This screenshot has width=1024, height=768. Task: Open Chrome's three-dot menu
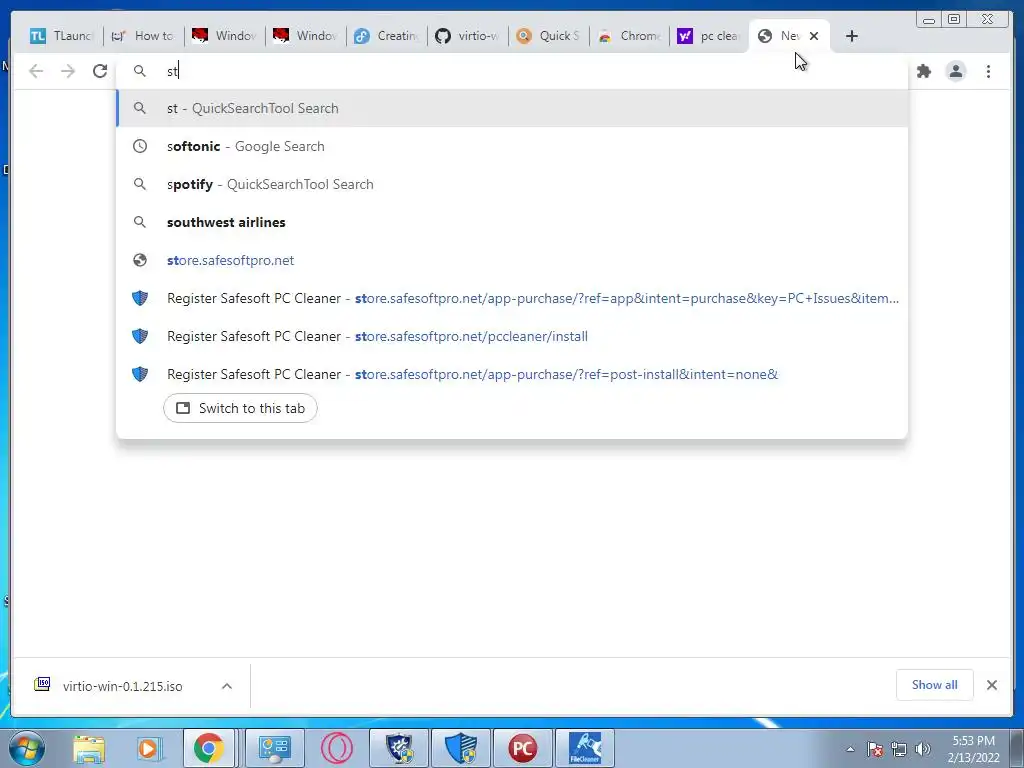point(988,71)
